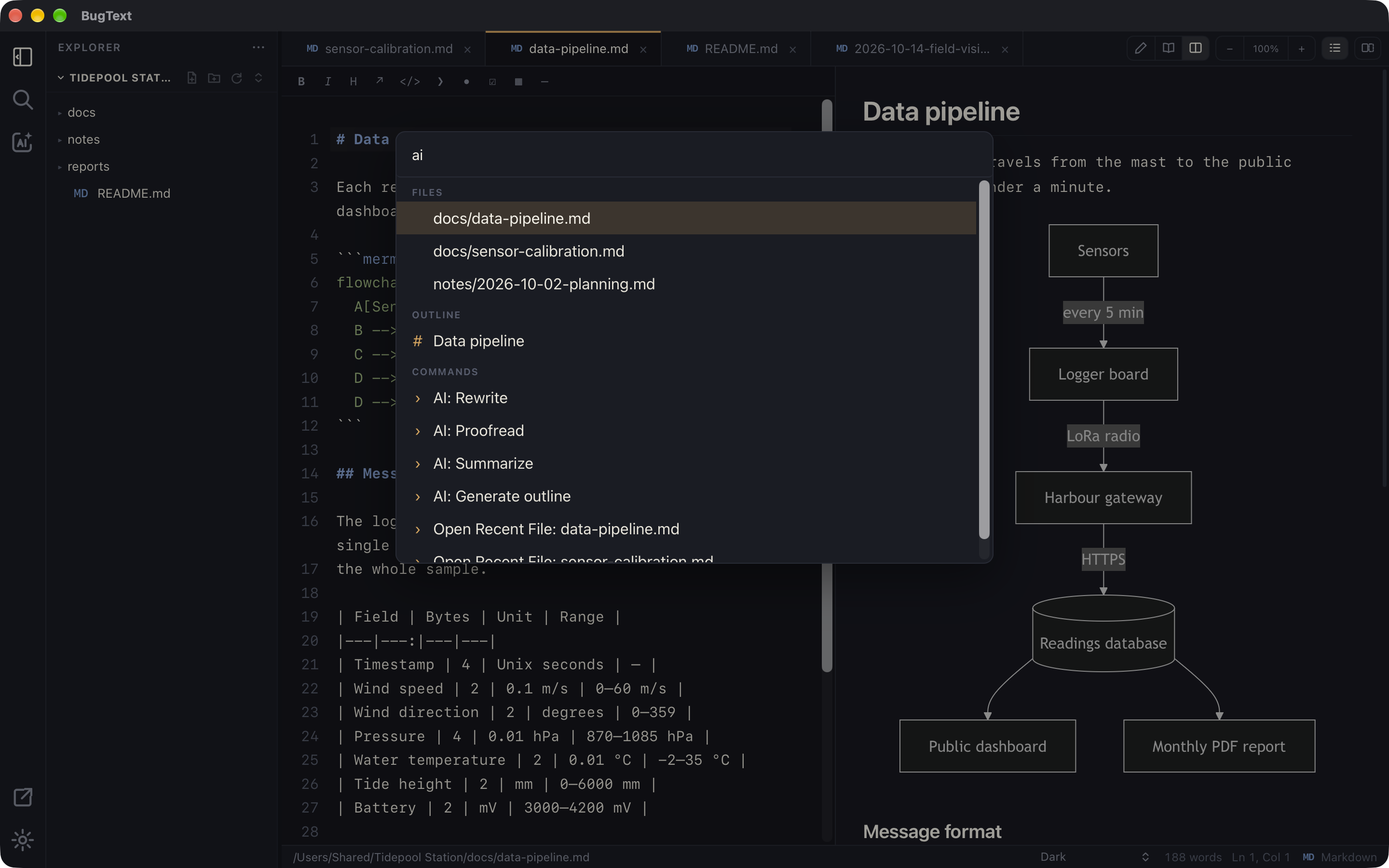Click the New Folder icon in the explorer header

point(214,78)
